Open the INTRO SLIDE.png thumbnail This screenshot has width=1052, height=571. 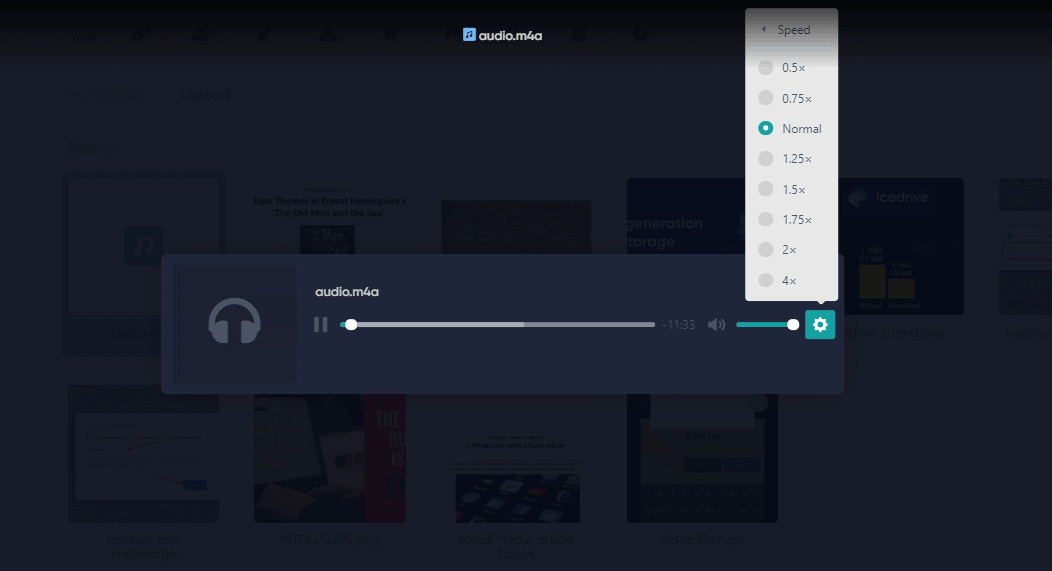[x=329, y=458]
